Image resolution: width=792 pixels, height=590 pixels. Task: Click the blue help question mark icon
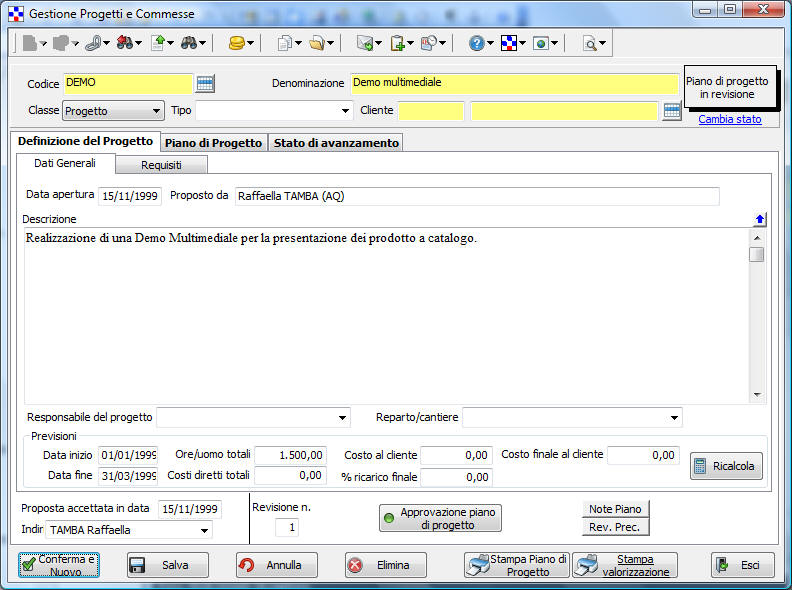[477, 43]
